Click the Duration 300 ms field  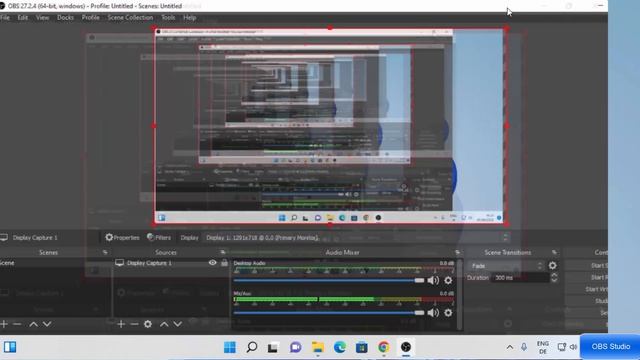point(520,278)
